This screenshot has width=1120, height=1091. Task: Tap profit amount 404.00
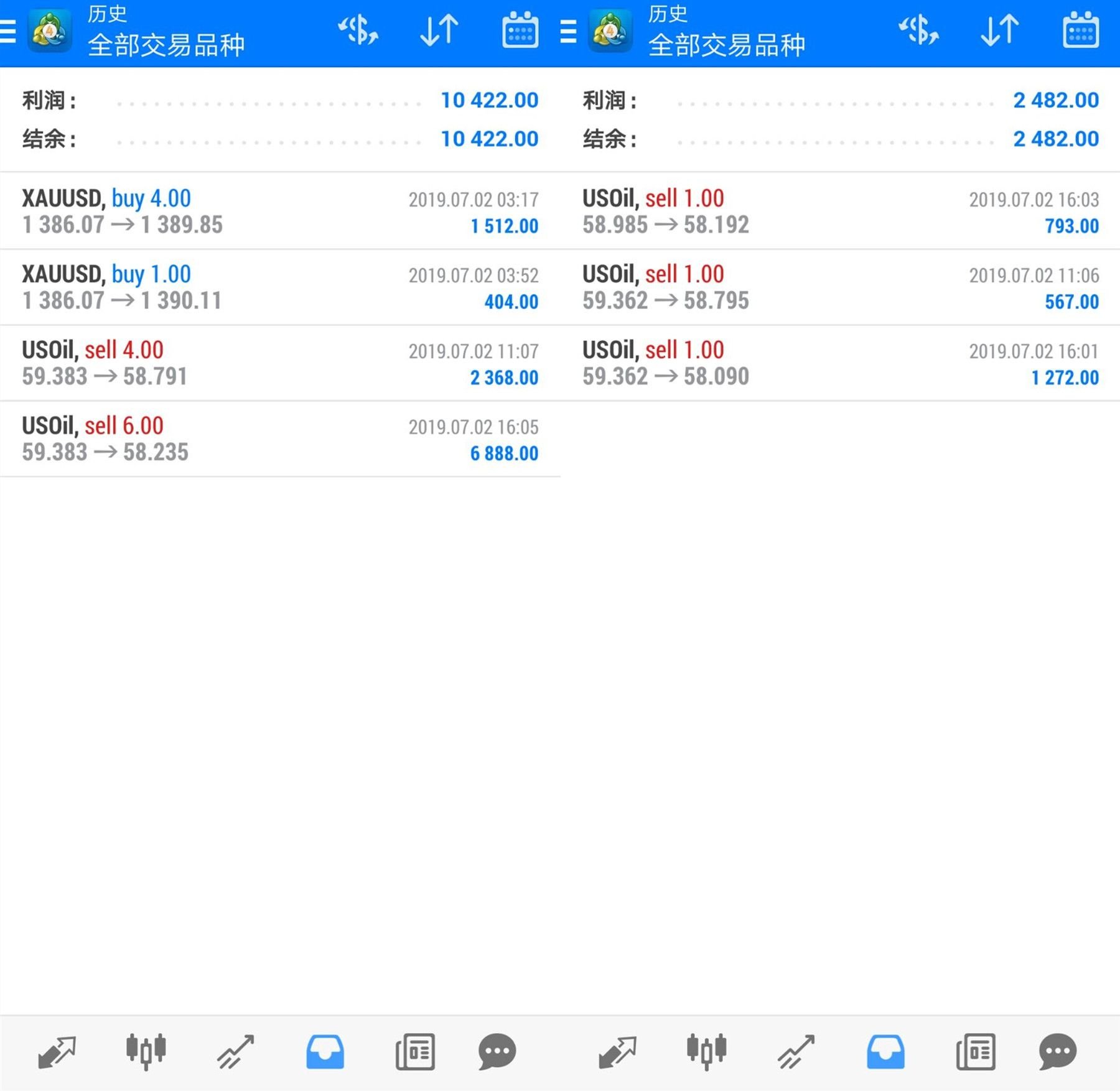pyautogui.click(x=511, y=302)
